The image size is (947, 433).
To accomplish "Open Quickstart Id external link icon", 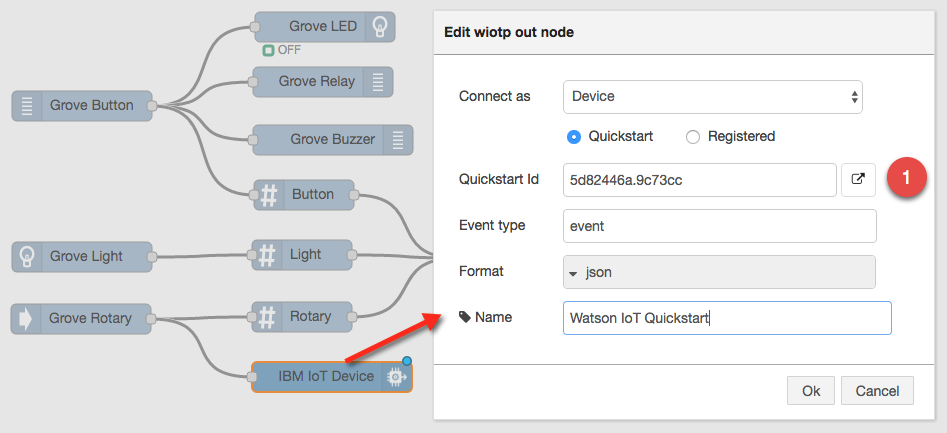I will tap(858, 180).
